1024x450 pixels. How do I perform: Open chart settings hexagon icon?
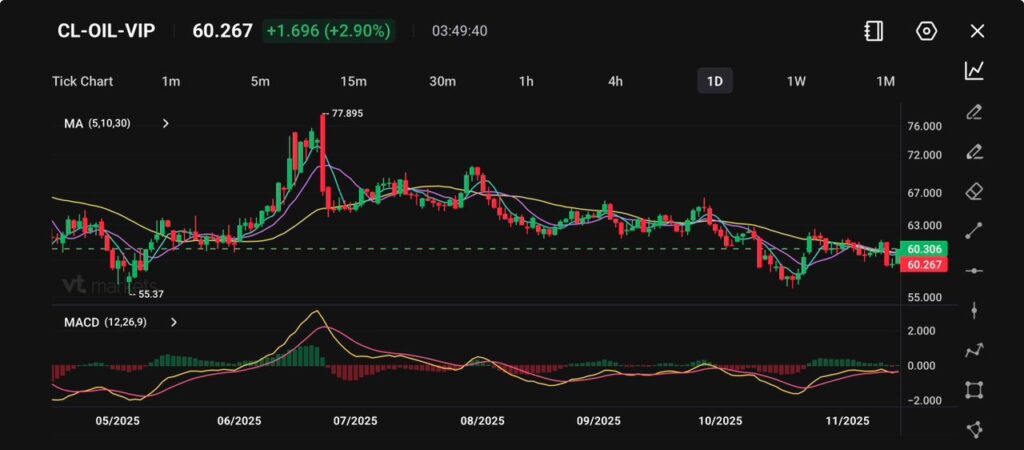pyautogui.click(x=926, y=31)
